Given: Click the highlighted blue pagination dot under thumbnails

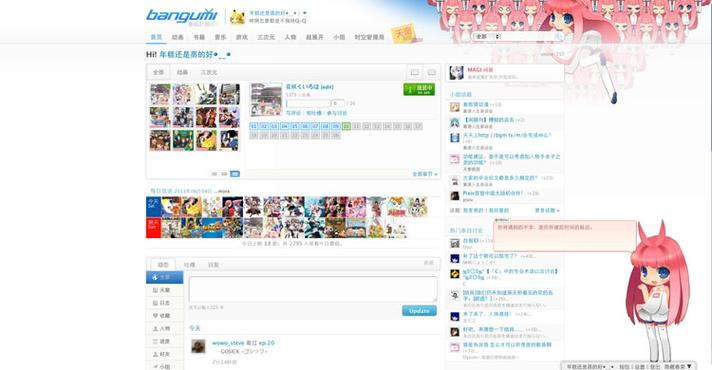Looking at the screenshot, I should 235,174.
